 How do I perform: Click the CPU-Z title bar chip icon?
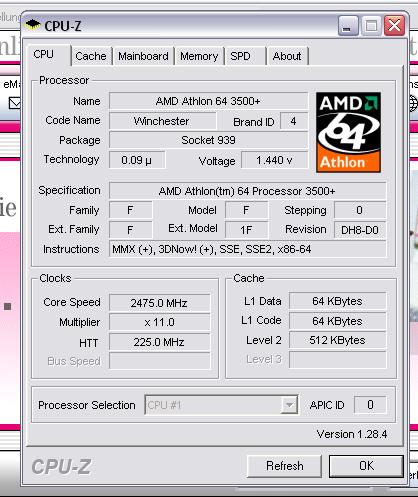pyautogui.click(x=32, y=25)
